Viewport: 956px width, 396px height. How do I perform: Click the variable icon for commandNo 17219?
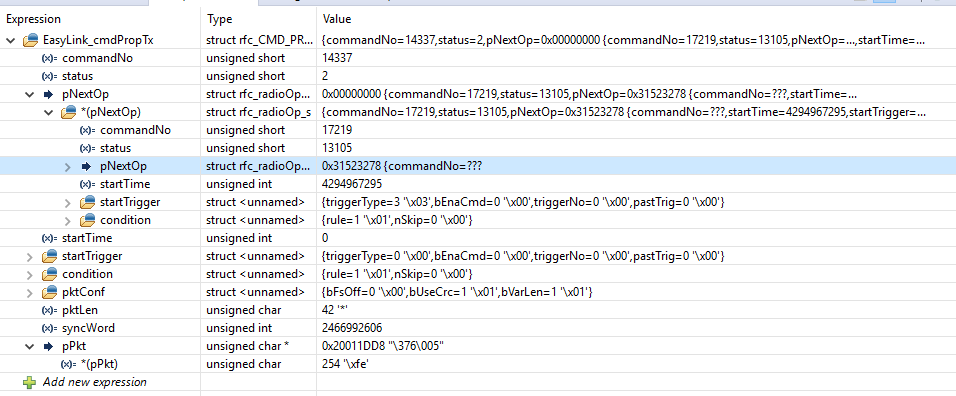point(87,130)
